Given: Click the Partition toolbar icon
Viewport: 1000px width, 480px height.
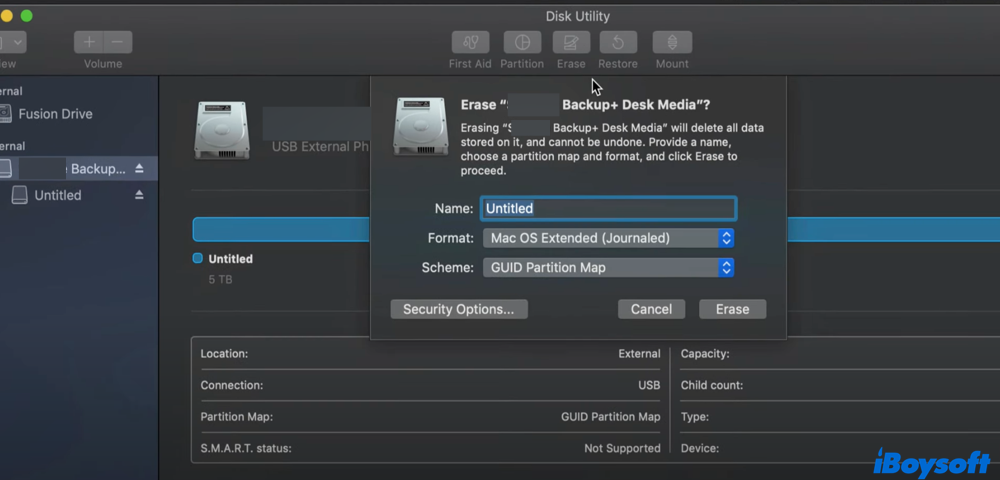Looking at the screenshot, I should (522, 43).
